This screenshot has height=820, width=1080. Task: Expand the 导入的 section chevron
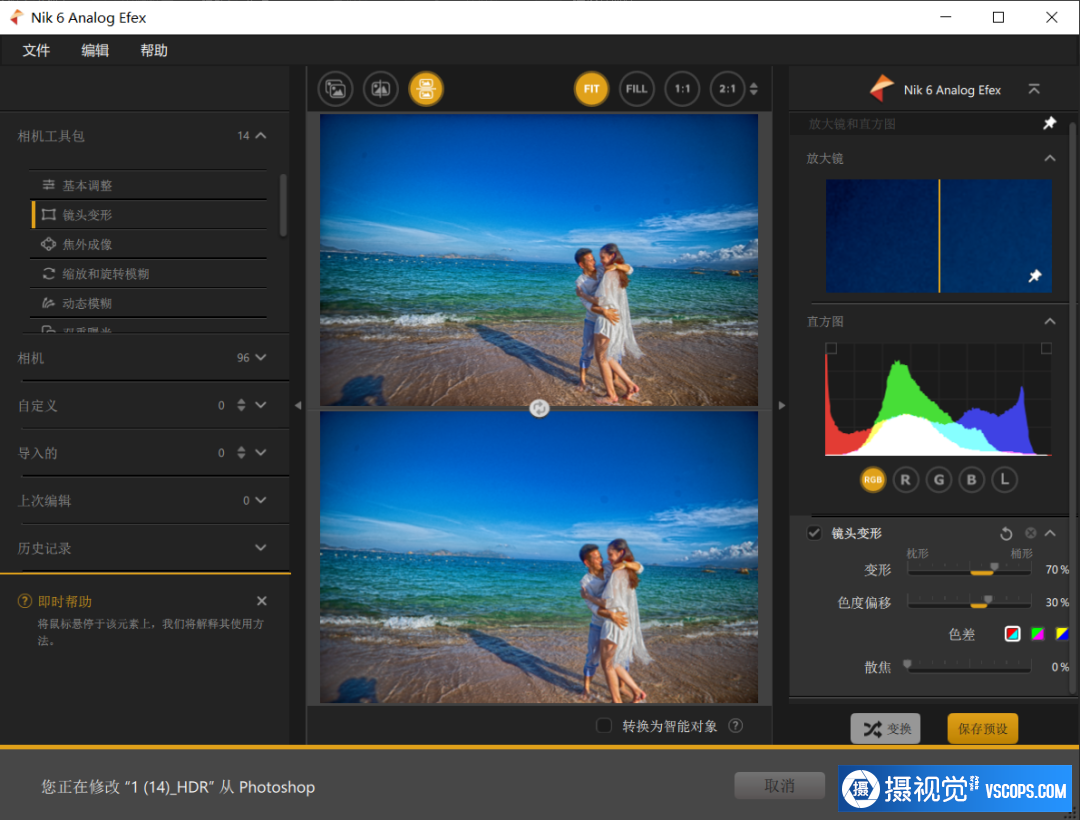261,452
